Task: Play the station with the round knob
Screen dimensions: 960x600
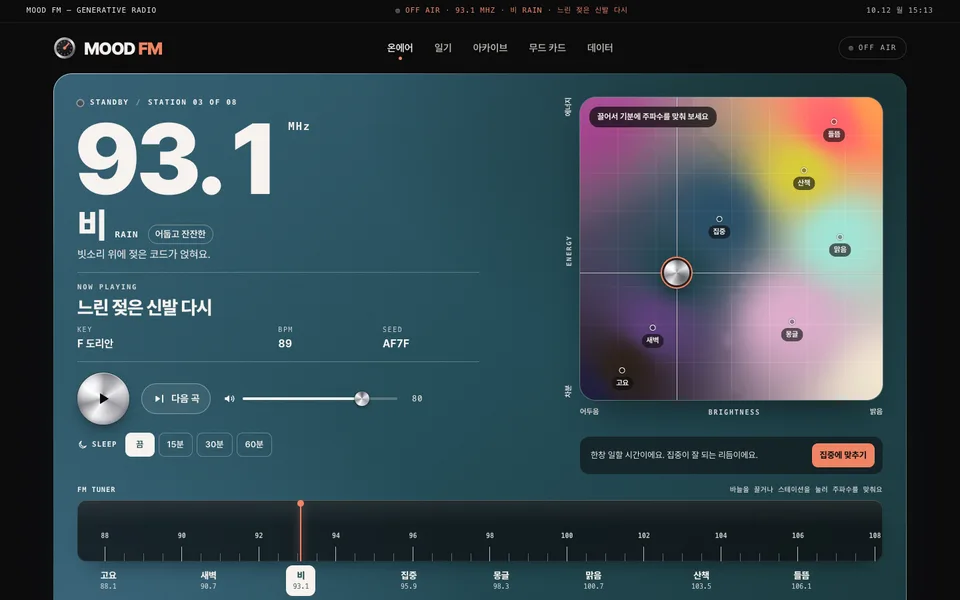Action: [103, 399]
